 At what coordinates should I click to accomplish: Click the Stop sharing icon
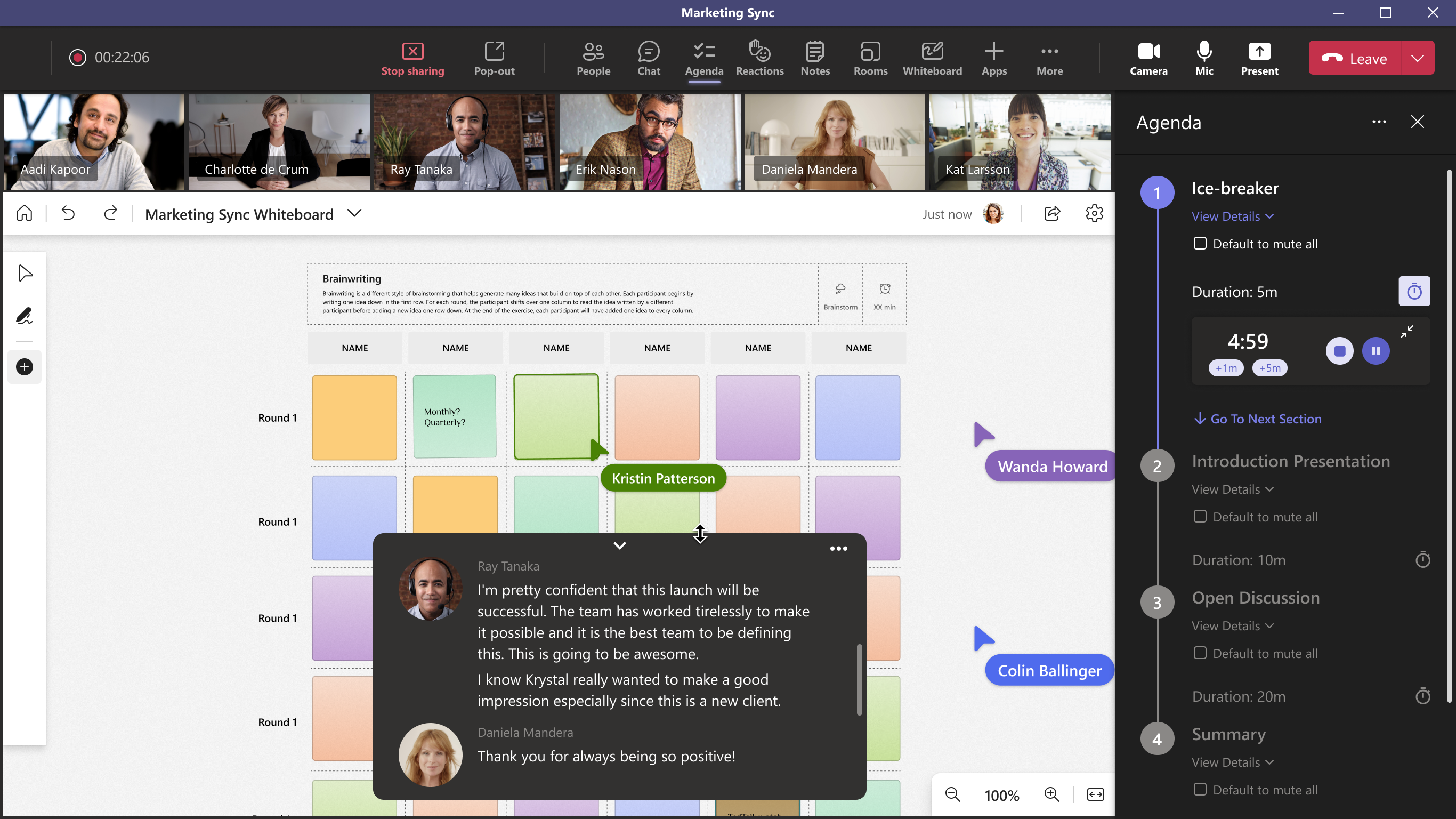tap(412, 52)
